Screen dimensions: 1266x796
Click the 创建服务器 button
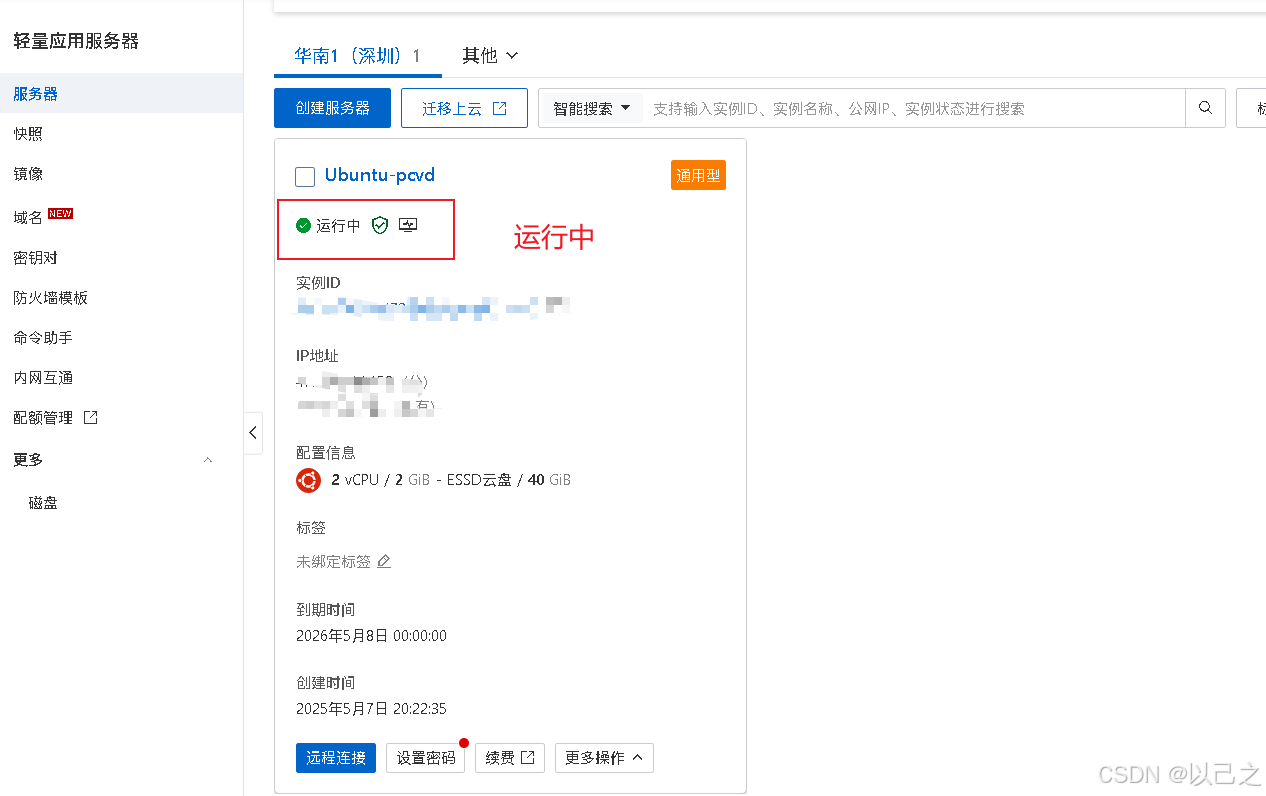click(x=332, y=107)
